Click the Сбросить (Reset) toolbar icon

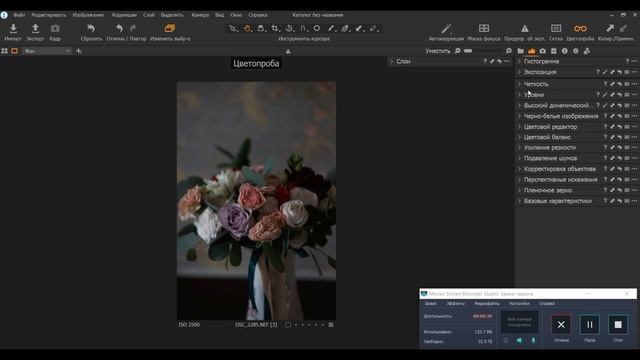91,28
